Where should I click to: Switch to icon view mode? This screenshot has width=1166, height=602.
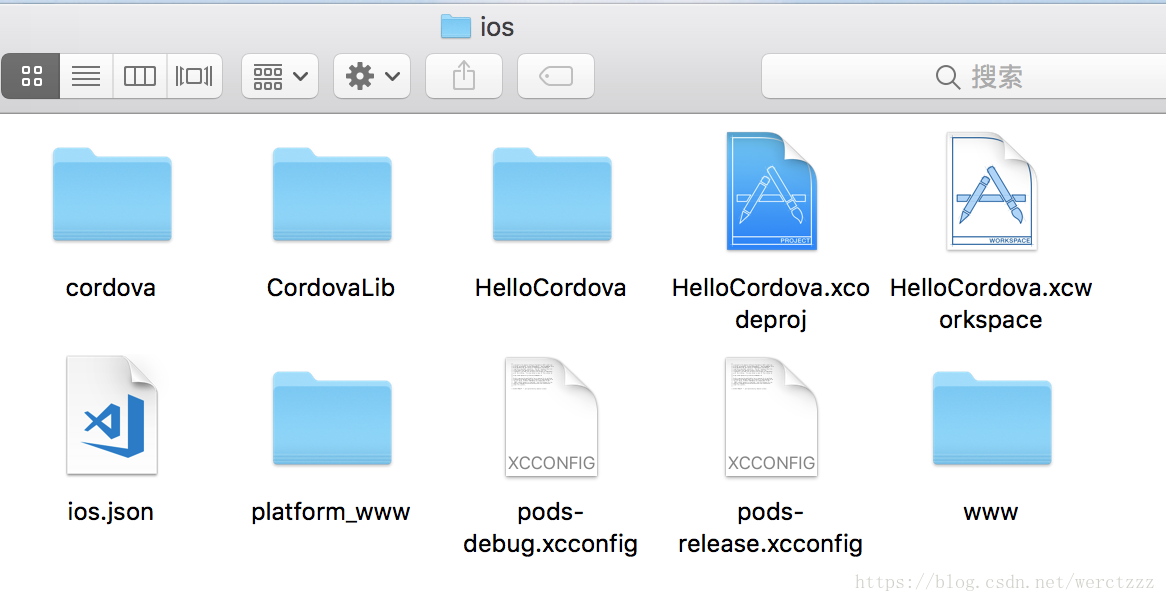[30, 76]
